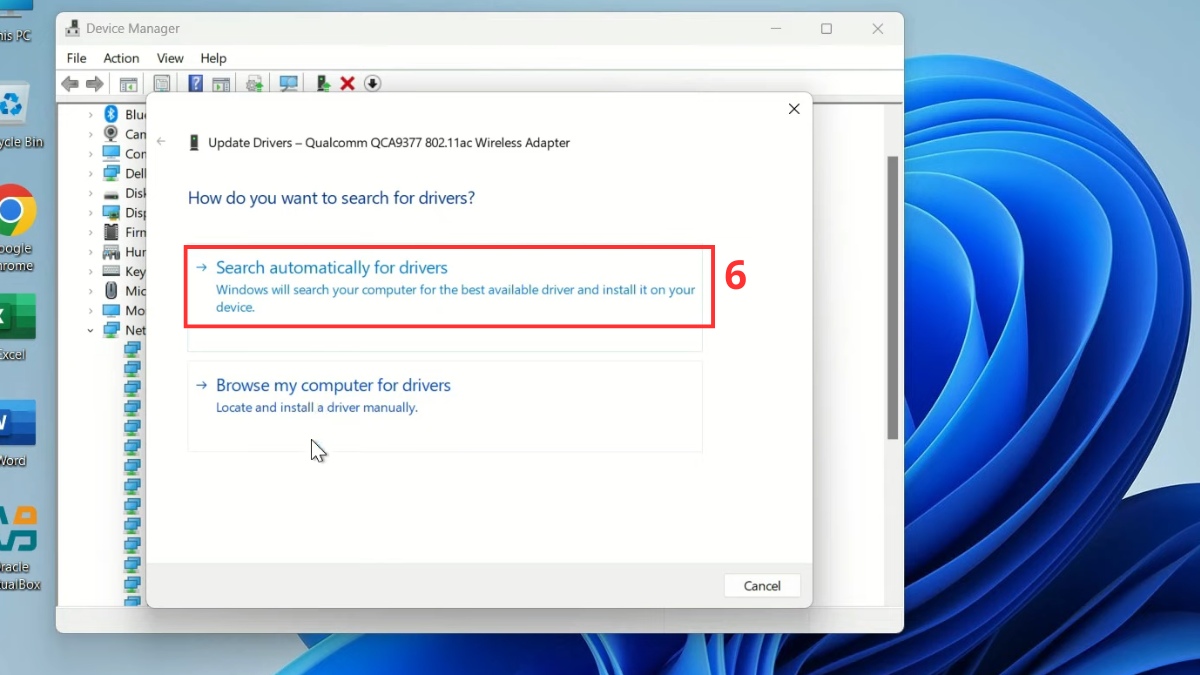Expand the Firmware category chevron
Viewport: 1200px width, 675px height.
coord(90,232)
